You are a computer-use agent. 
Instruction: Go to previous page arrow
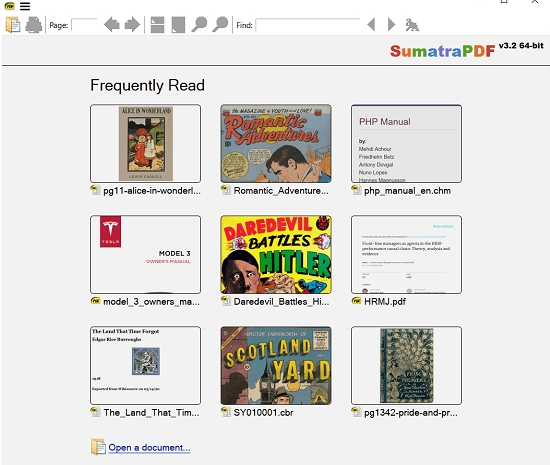click(x=112, y=25)
